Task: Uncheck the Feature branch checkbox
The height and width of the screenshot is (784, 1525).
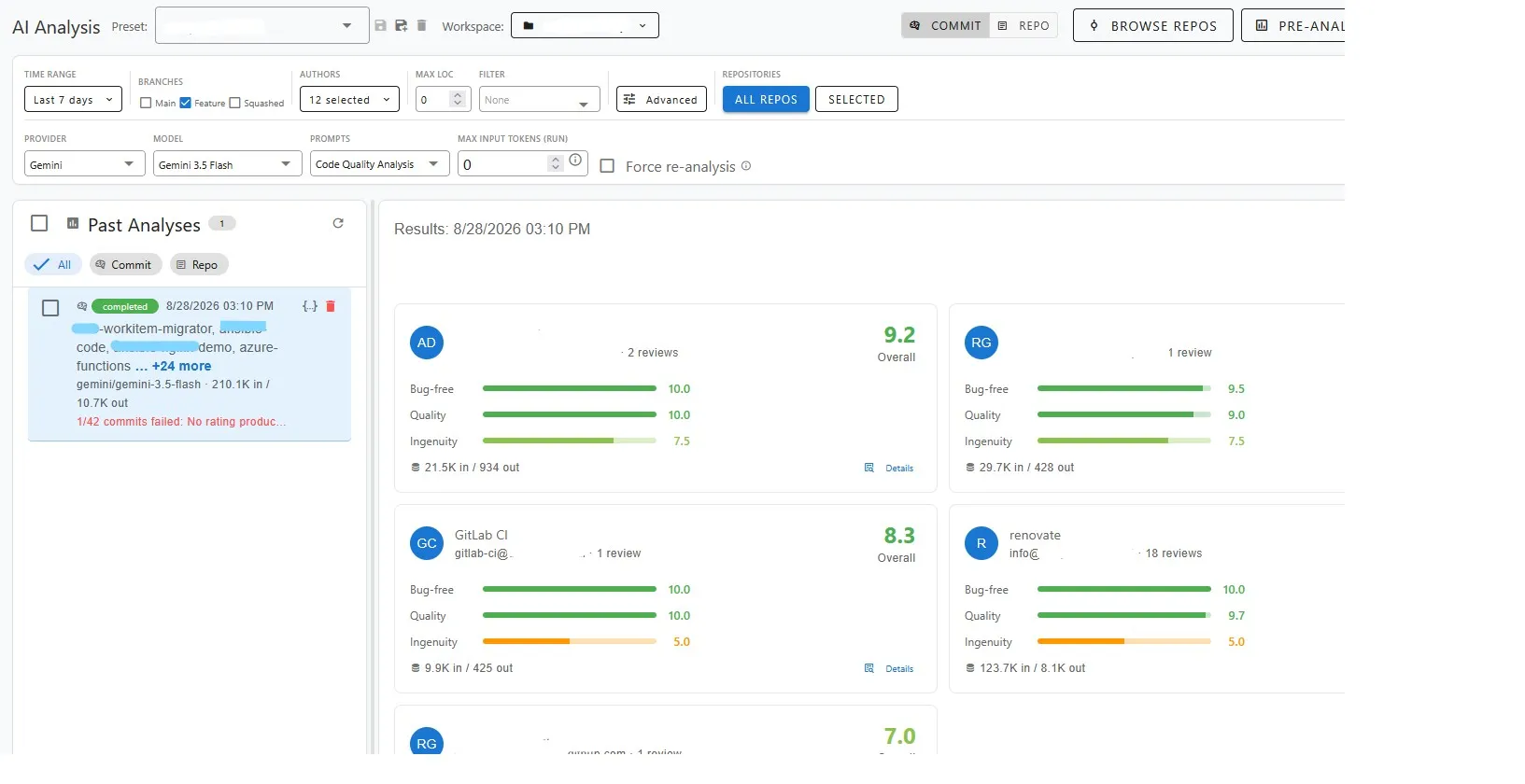Action: click(x=185, y=103)
